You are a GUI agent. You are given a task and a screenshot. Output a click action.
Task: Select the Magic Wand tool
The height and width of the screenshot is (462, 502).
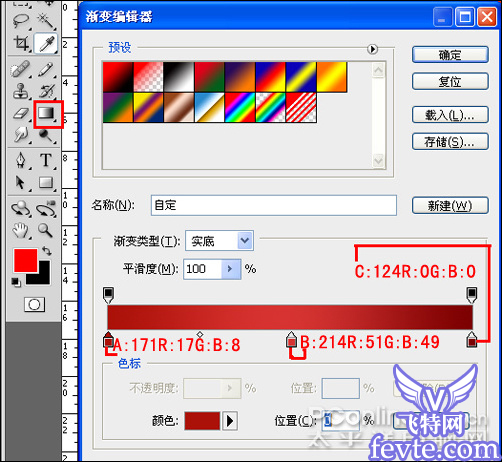pos(46,20)
